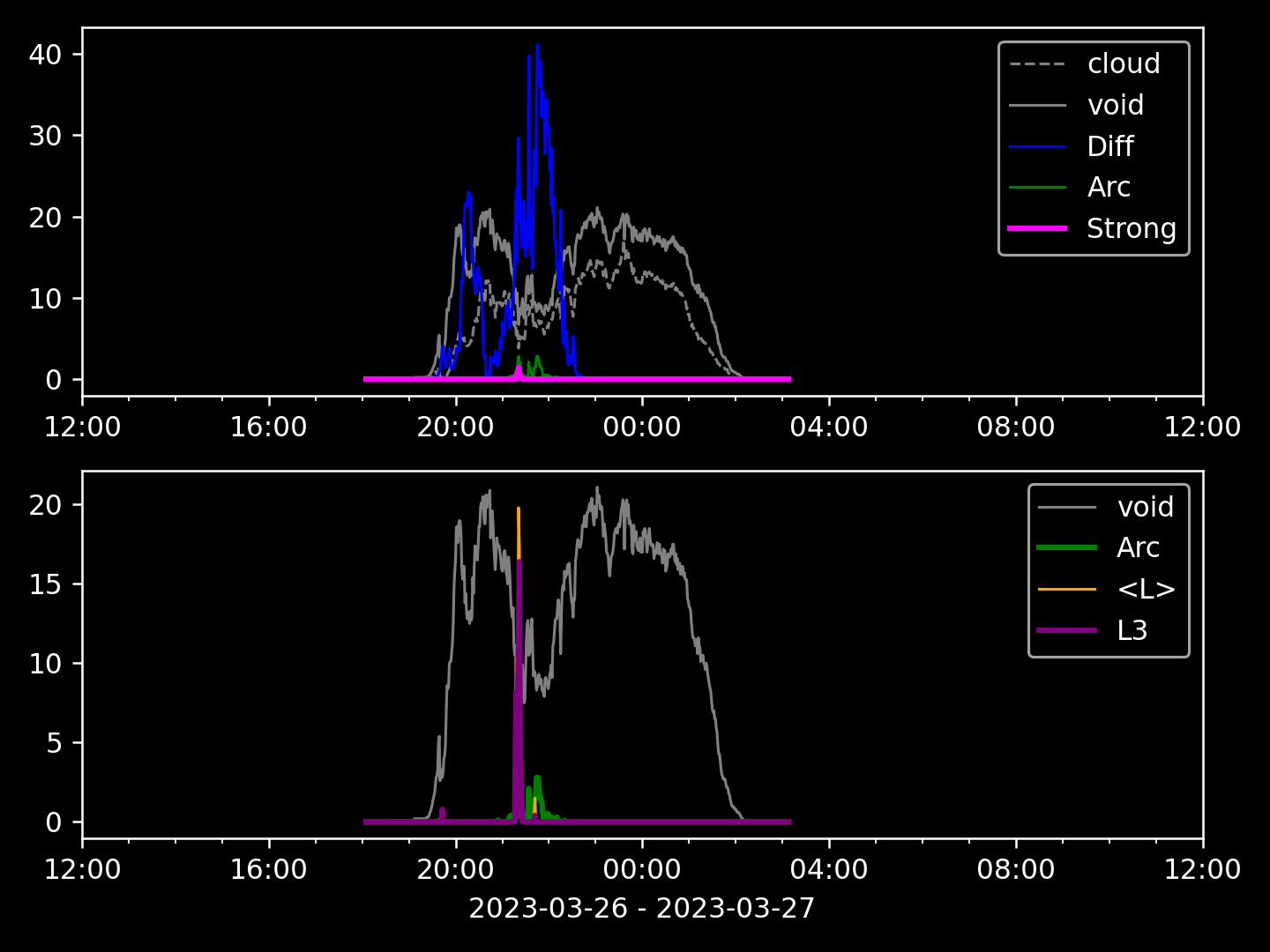Image resolution: width=1270 pixels, height=952 pixels.
Task: Click the 'L3' legend label in bottom plot
Action: 1132,630
